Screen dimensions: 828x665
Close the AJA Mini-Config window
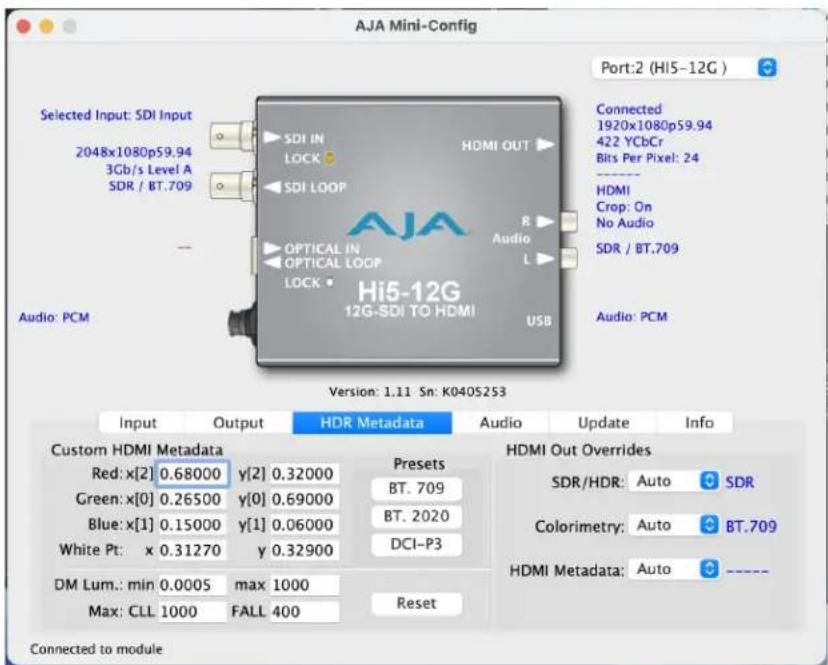point(24,26)
